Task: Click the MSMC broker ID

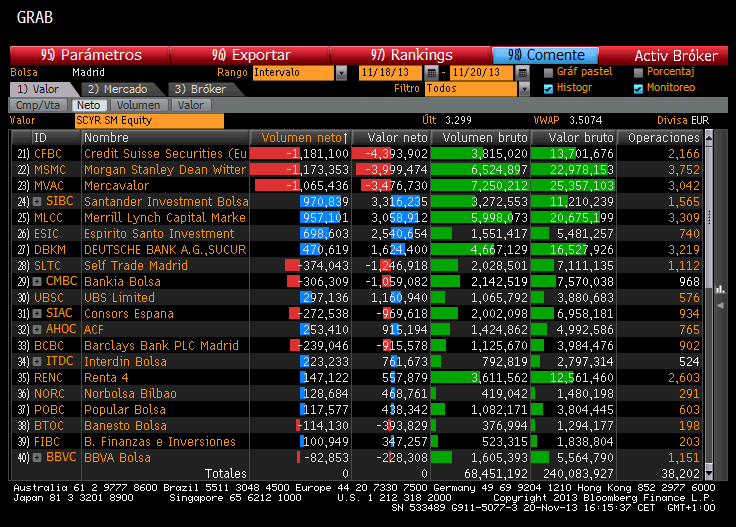Action: [x=50, y=169]
